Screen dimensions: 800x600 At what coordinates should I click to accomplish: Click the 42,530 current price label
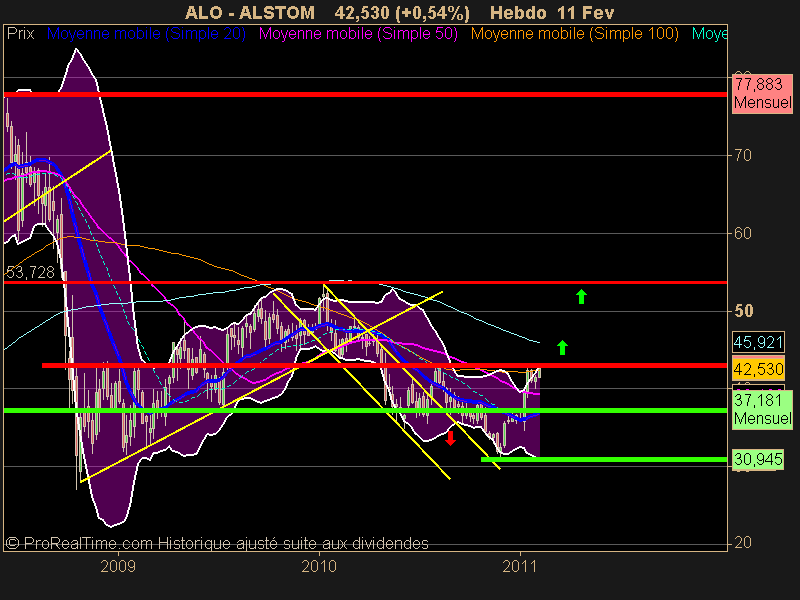pos(759,368)
